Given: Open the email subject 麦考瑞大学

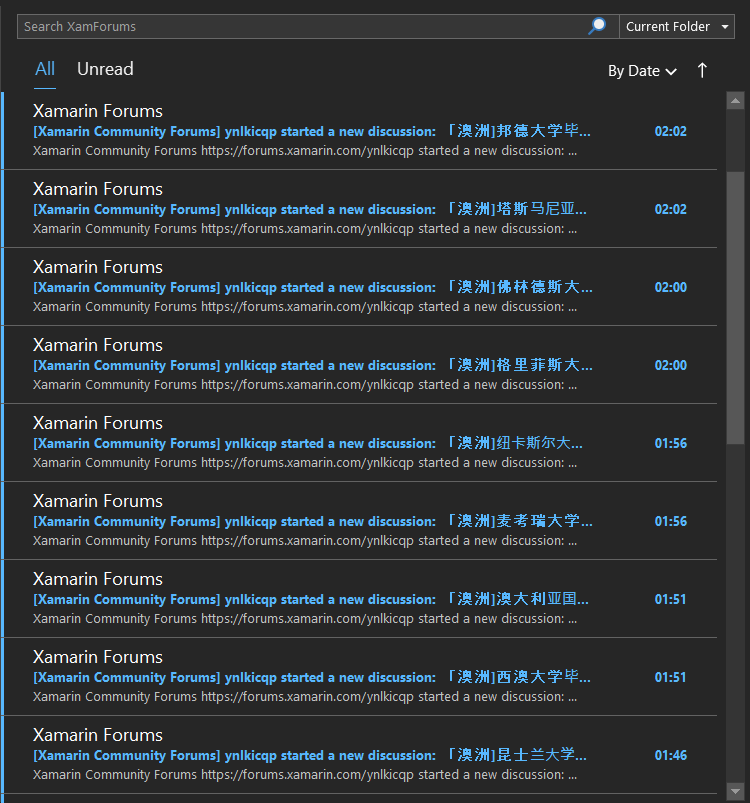Looking at the screenshot, I should (x=313, y=521).
